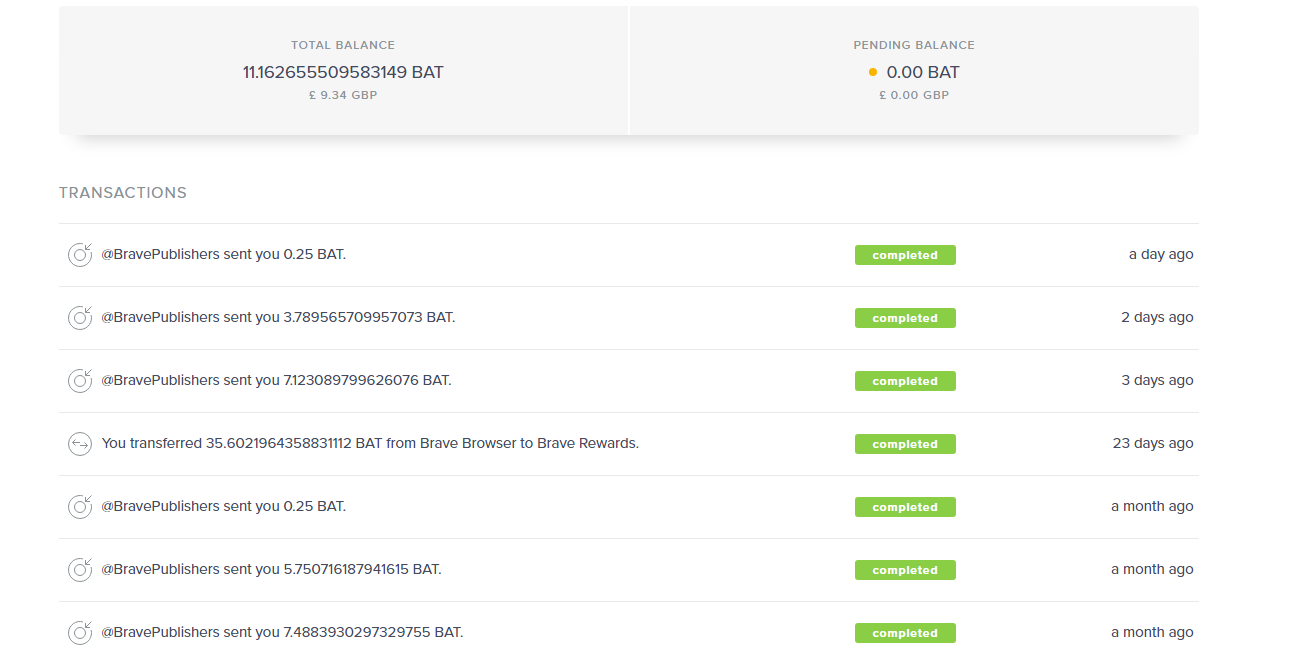
Task: Click the completed badge on the 23 days ago row
Action: tap(905, 444)
